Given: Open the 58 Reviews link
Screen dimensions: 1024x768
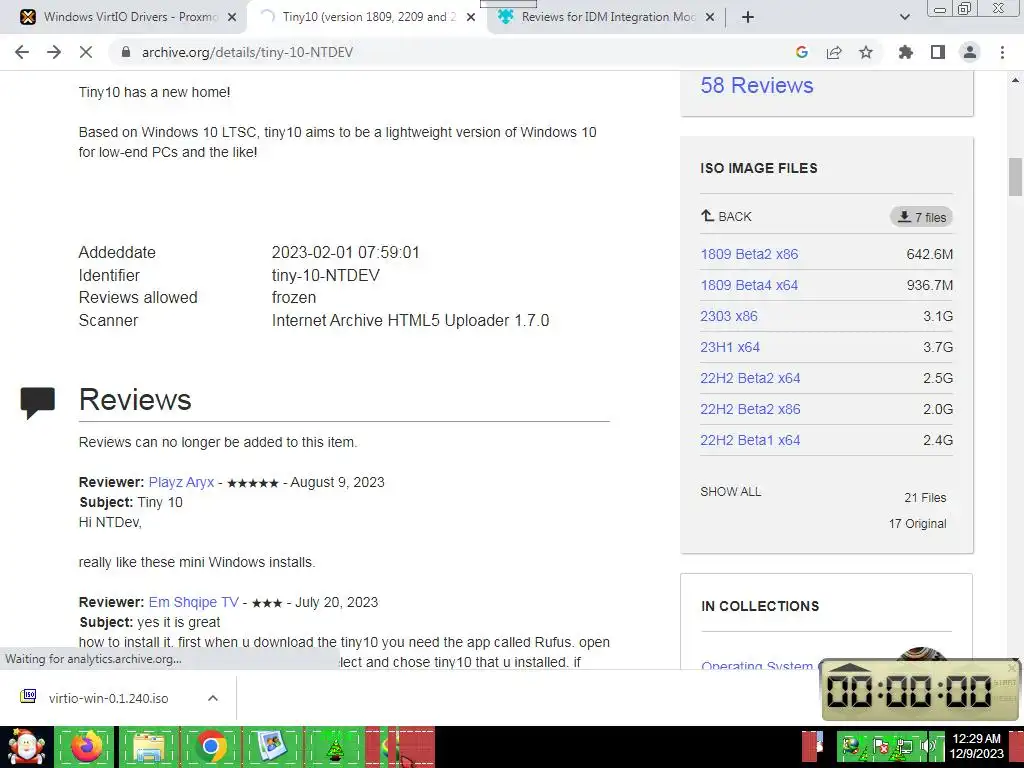Looking at the screenshot, I should [757, 86].
